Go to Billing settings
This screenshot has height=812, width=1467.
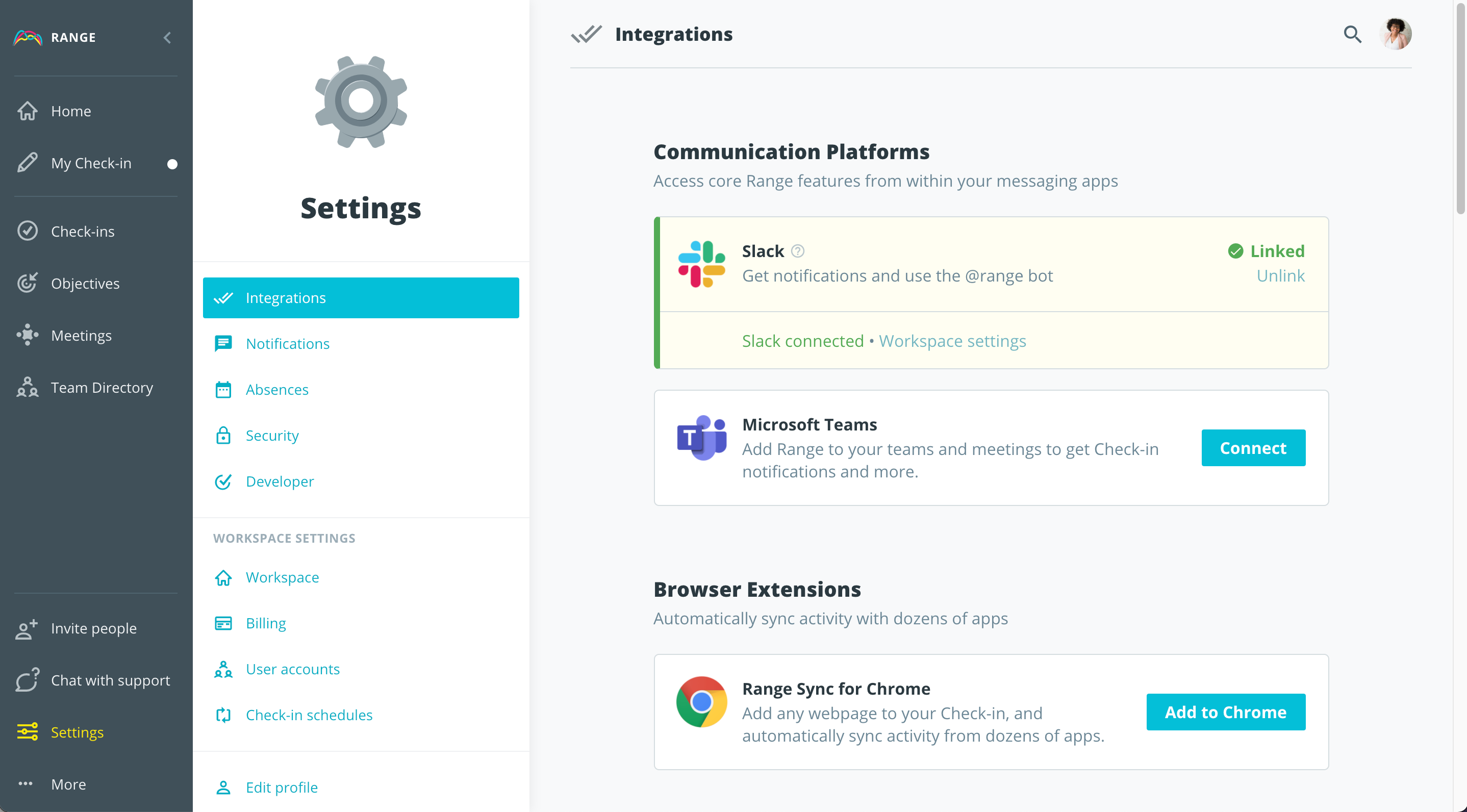[x=361, y=623]
